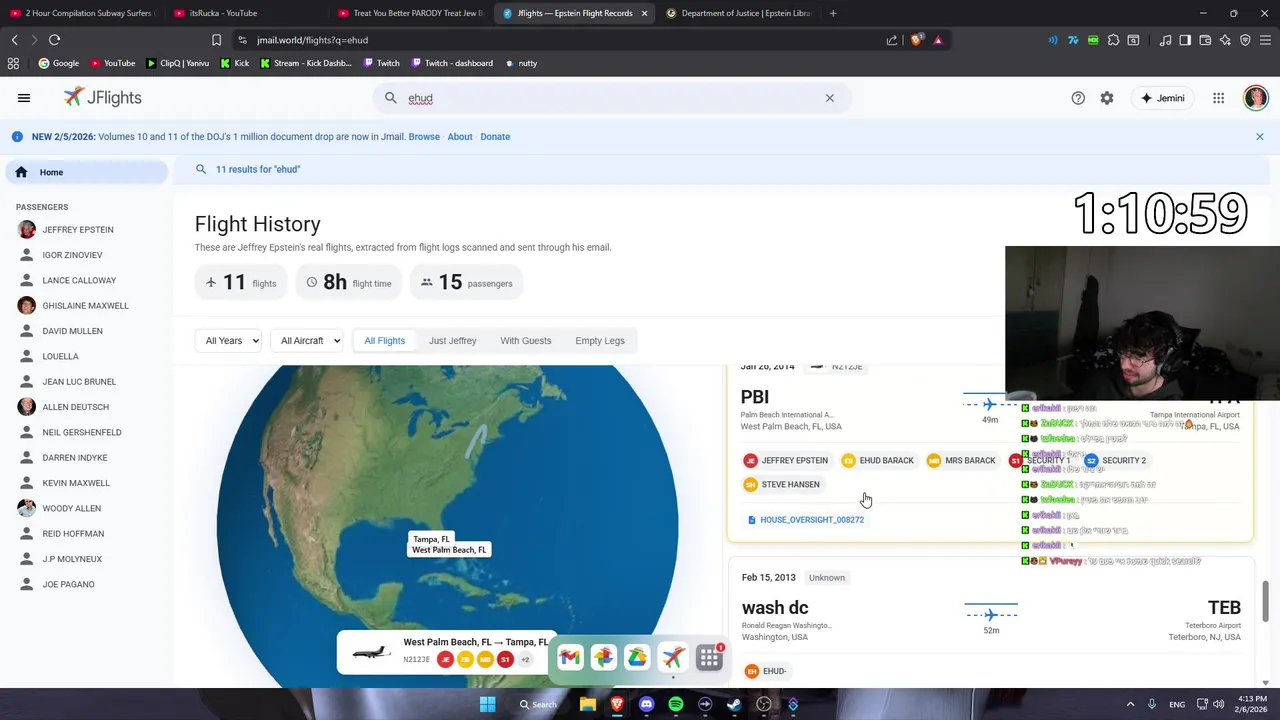Click the Steve Hansen passenger chip
Screen dimensions: 1280x720
click(x=782, y=485)
